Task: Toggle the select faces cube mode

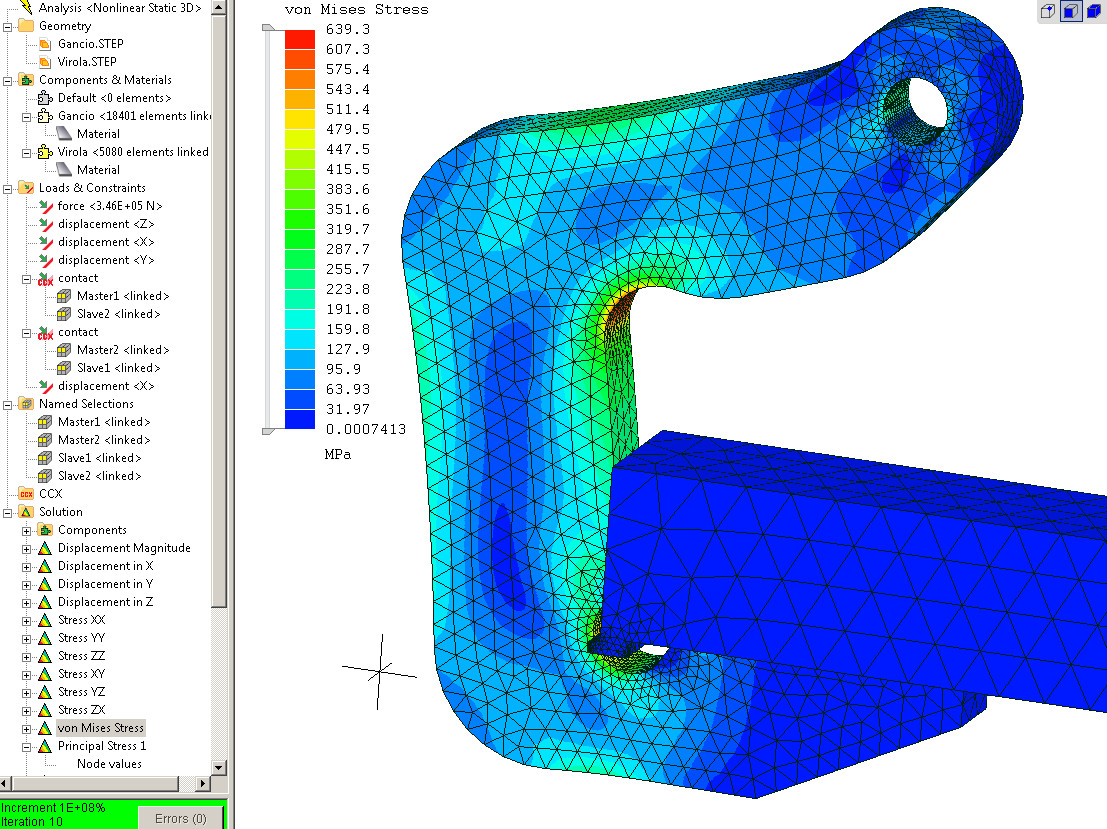Action: pos(1071,11)
